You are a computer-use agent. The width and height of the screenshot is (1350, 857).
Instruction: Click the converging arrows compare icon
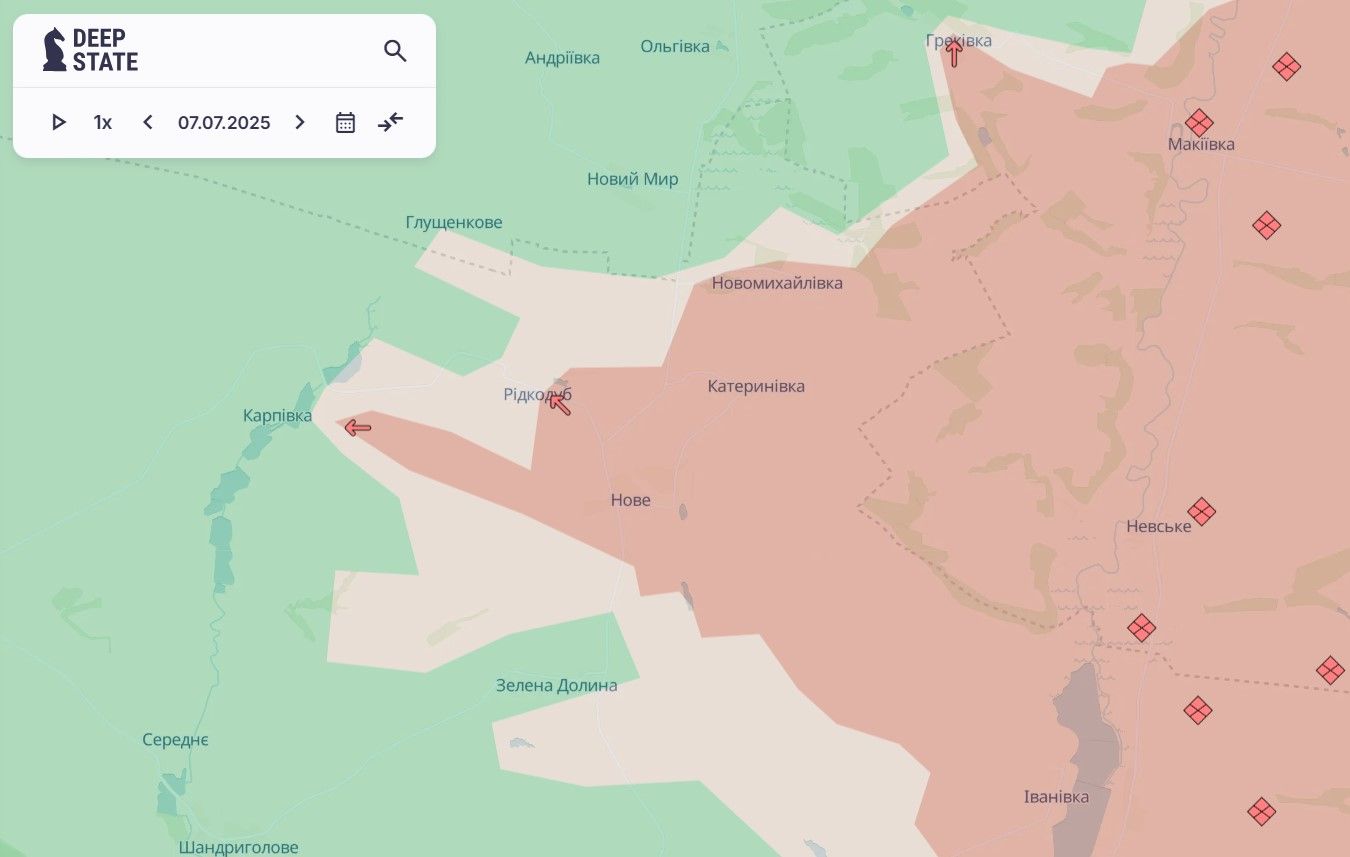[x=390, y=123]
